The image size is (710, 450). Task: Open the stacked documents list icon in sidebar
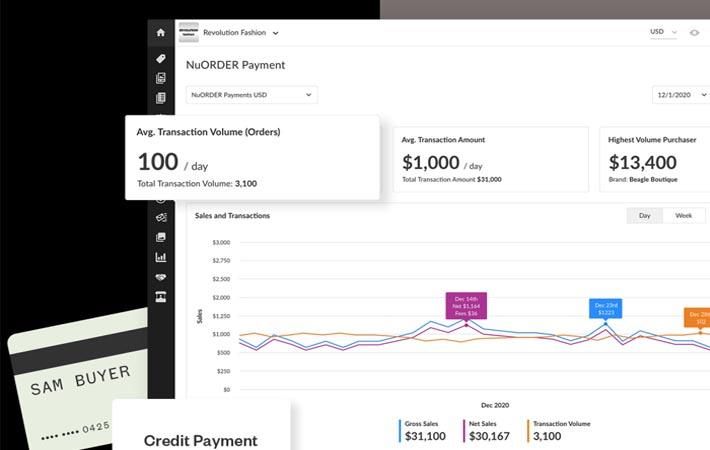(x=161, y=98)
